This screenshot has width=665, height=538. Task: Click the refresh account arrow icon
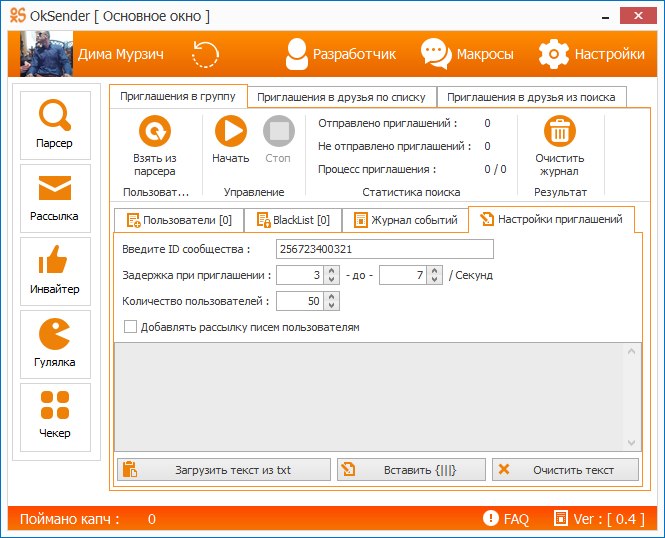[205, 54]
